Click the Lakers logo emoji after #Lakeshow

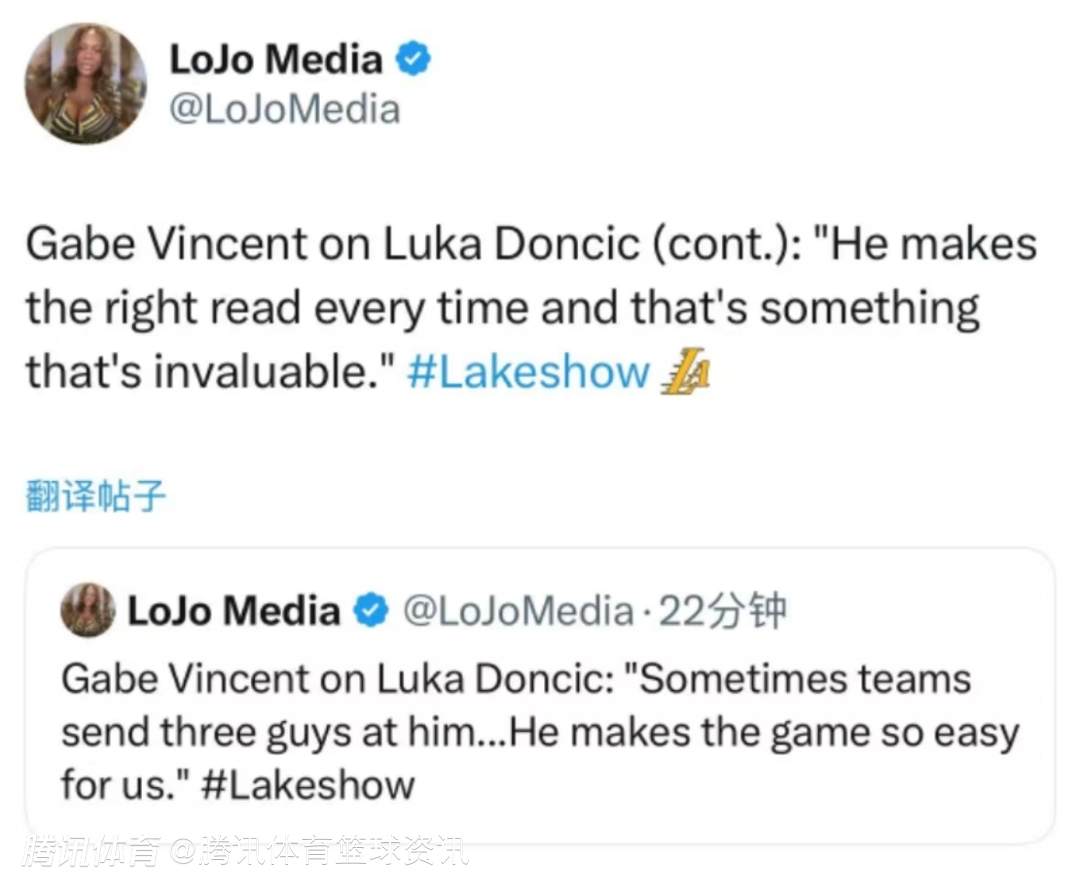click(686, 373)
